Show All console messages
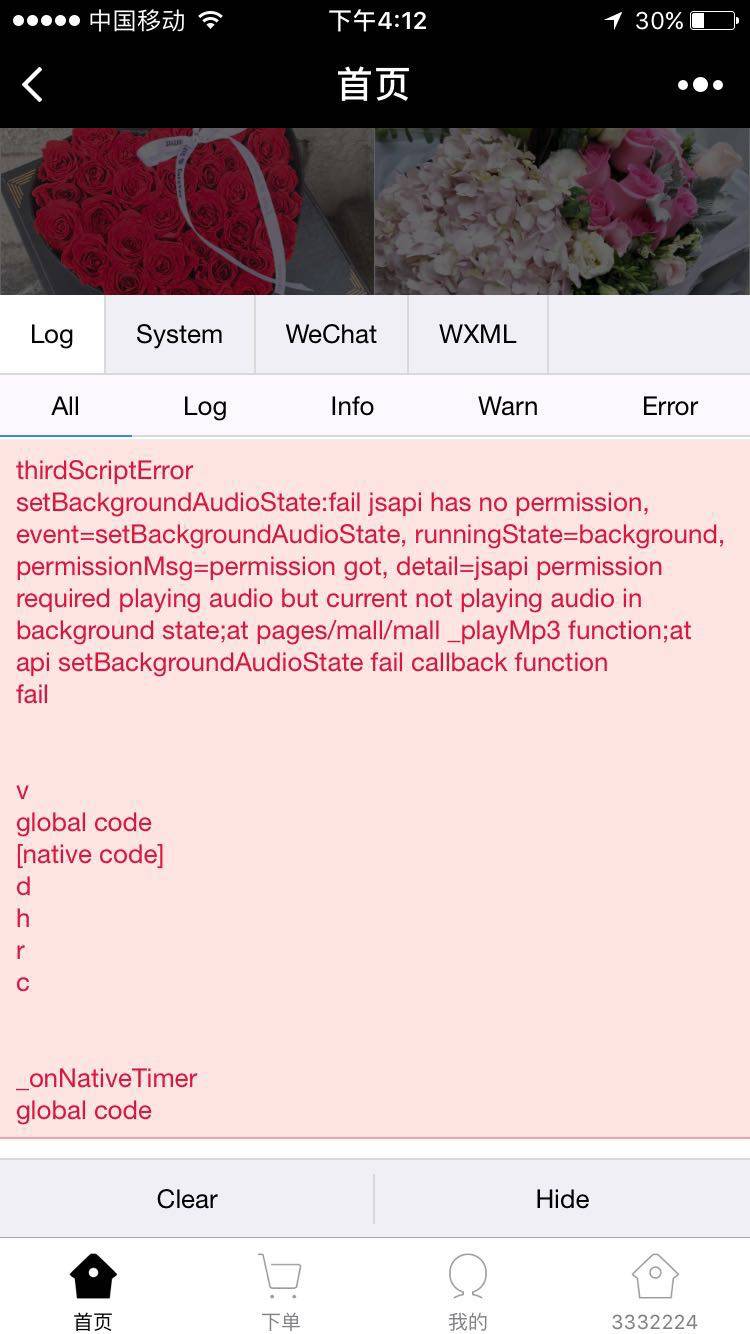The height and width of the screenshot is (1334, 750). 65,406
